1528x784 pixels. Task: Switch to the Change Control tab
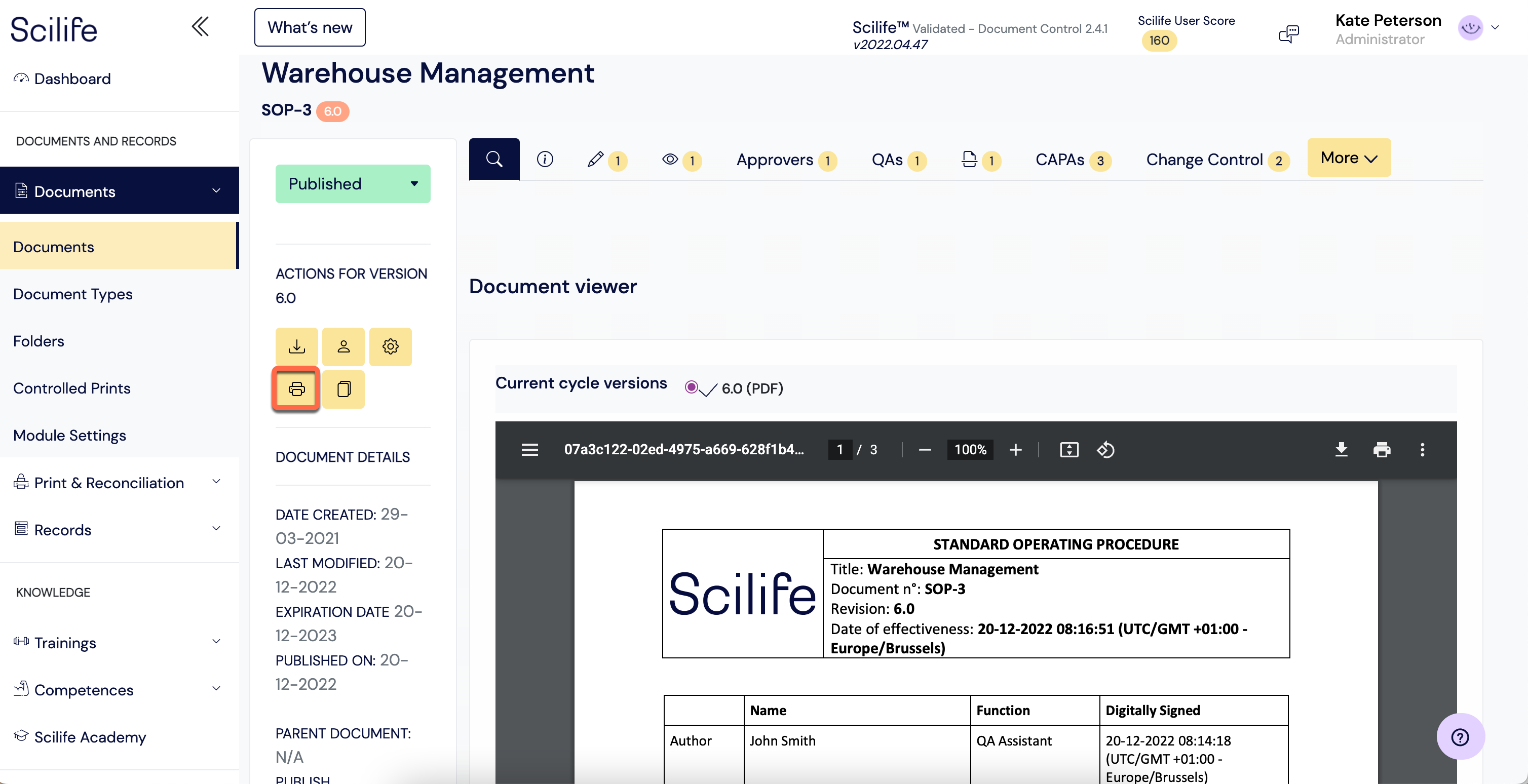pyautogui.click(x=1218, y=160)
